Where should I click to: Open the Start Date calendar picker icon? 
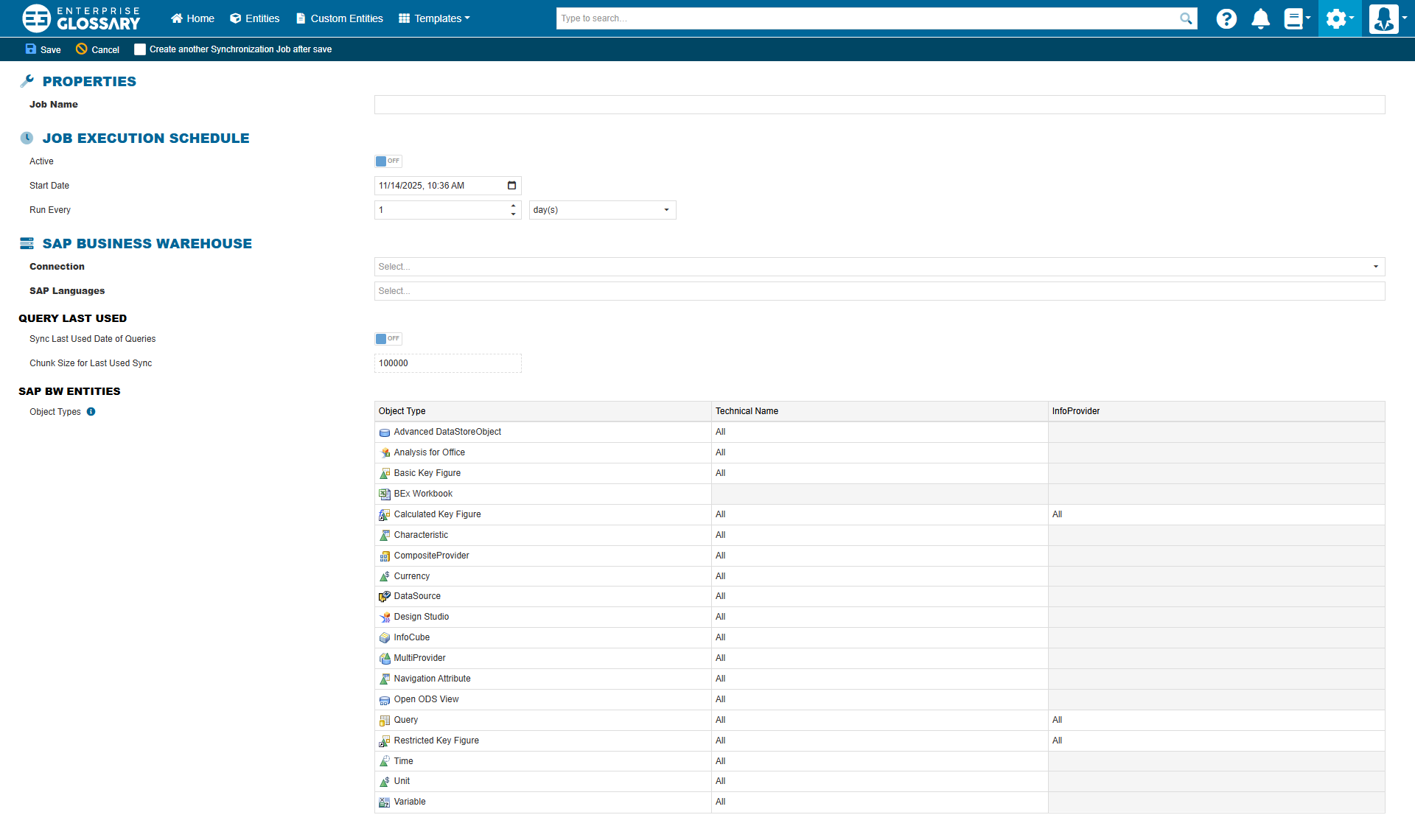click(512, 186)
